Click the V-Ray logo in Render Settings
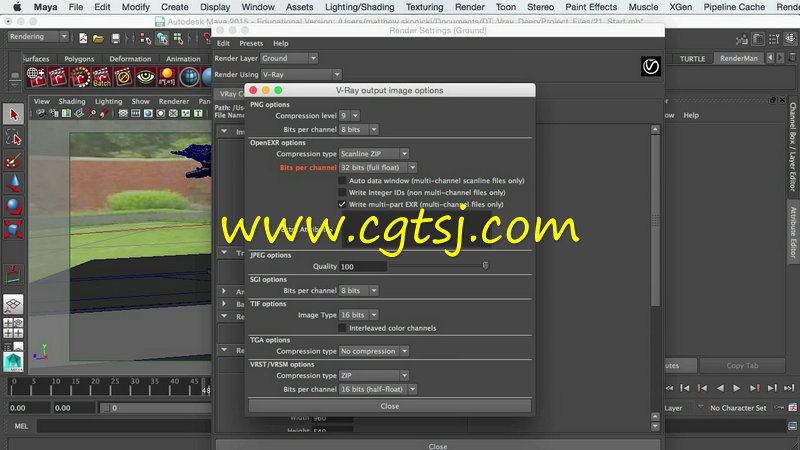The width and height of the screenshot is (800, 450). tap(651, 66)
